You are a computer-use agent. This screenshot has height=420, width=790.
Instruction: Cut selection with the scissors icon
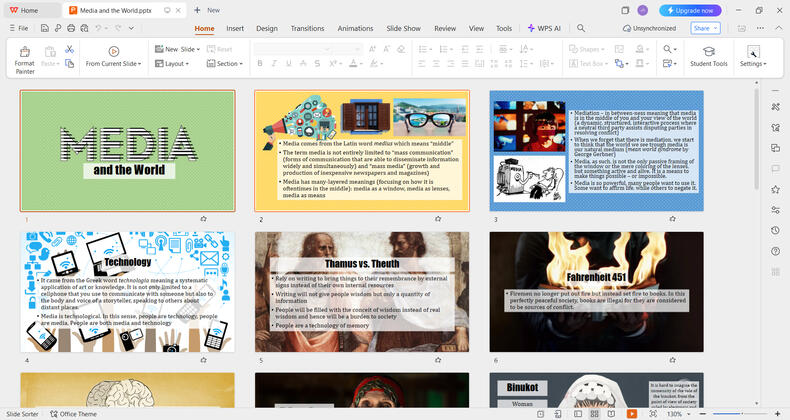(x=70, y=49)
